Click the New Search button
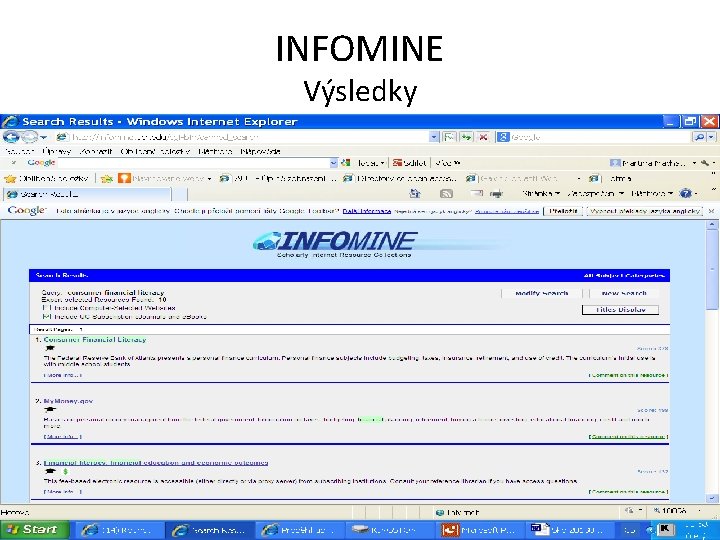This screenshot has width=720, height=540. [624, 293]
